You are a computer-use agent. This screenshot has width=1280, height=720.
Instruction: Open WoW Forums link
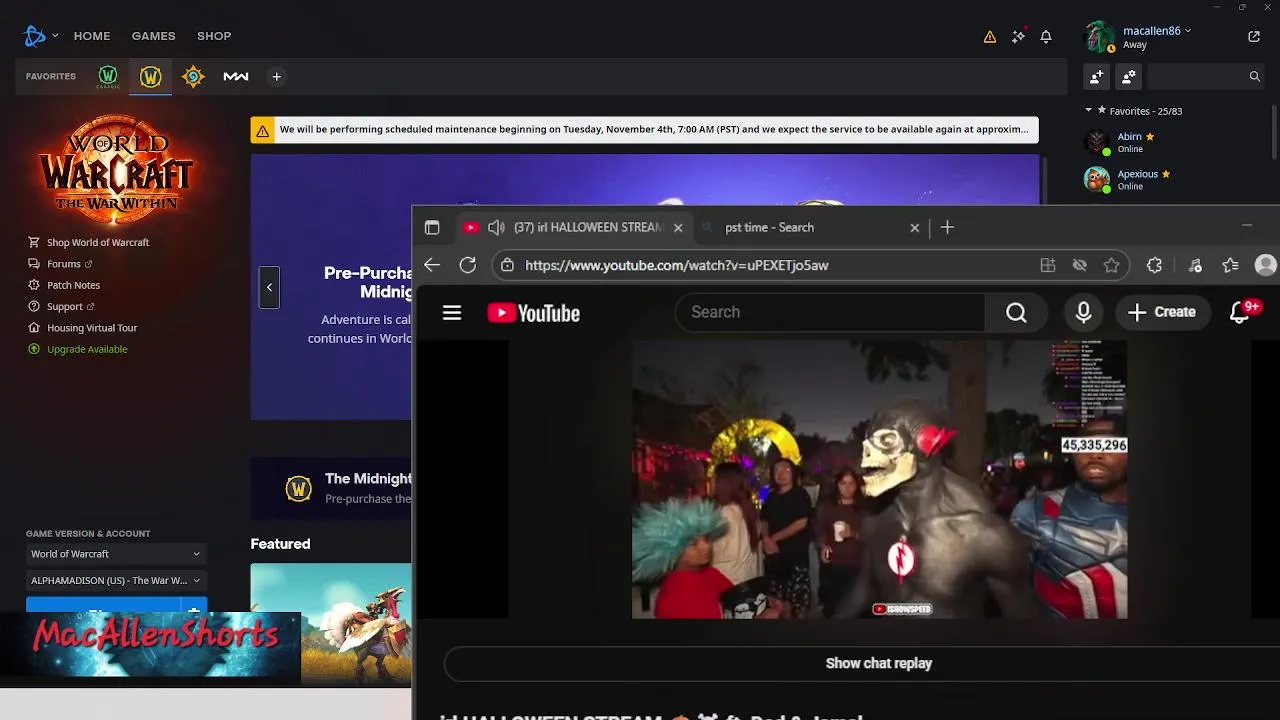pos(64,264)
